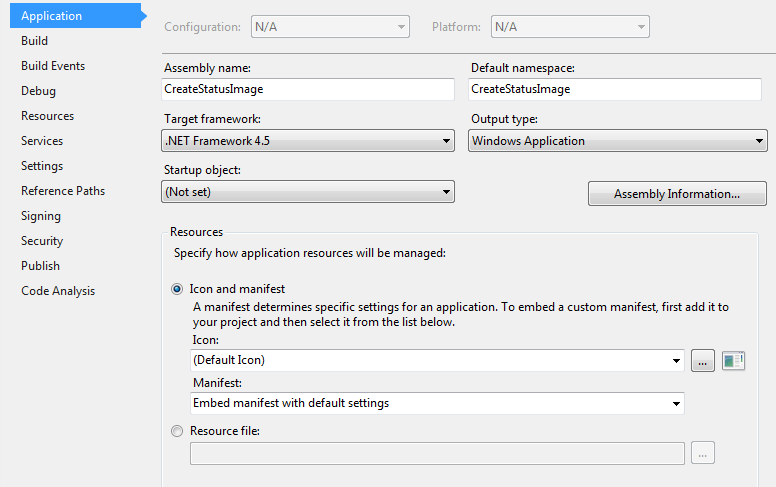Browse for an icon file with ellipsis button

(703, 360)
